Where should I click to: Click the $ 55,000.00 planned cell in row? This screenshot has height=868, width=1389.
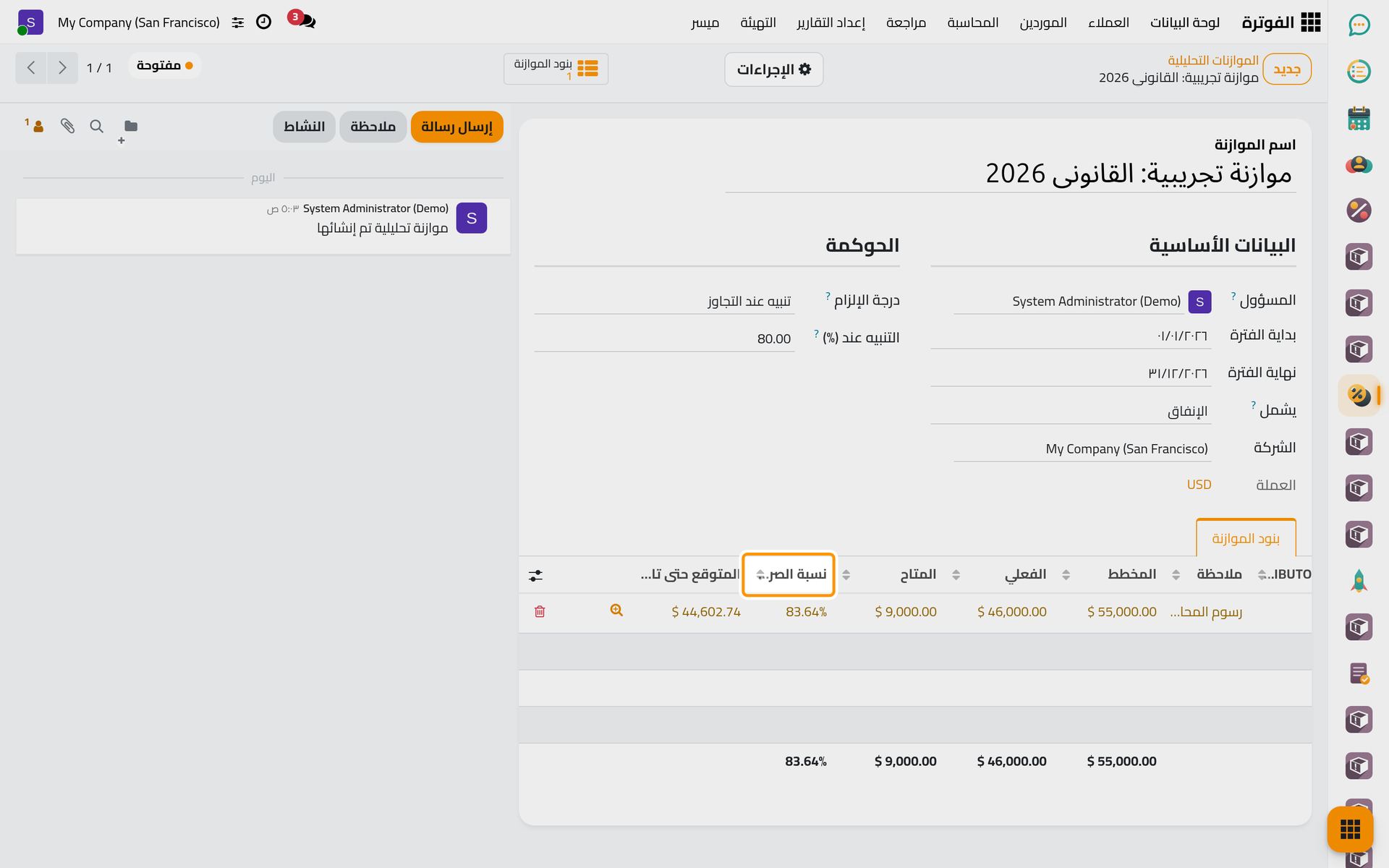1121,612
